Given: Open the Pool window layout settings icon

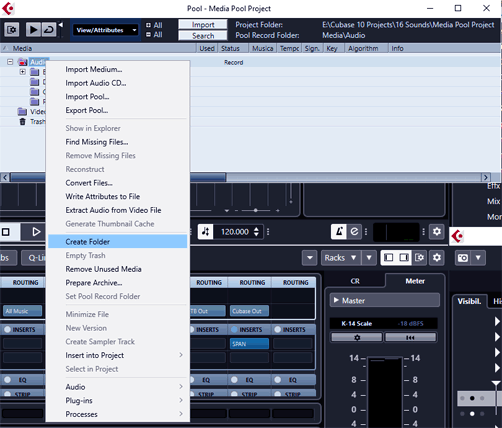Looking at the screenshot, I should (12, 30).
